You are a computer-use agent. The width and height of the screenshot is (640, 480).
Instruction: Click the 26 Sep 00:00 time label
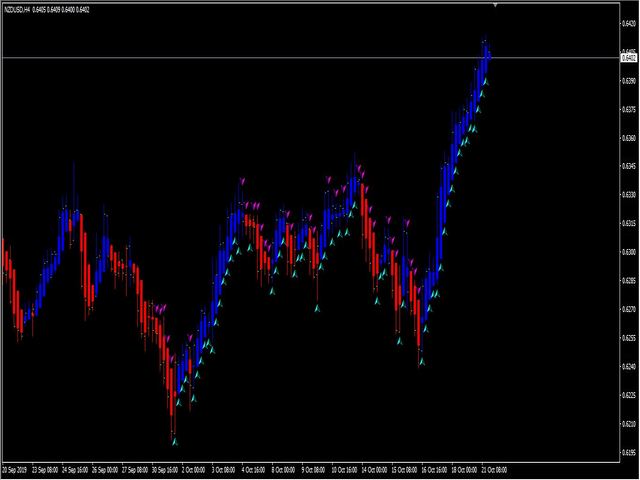[x=105, y=470]
